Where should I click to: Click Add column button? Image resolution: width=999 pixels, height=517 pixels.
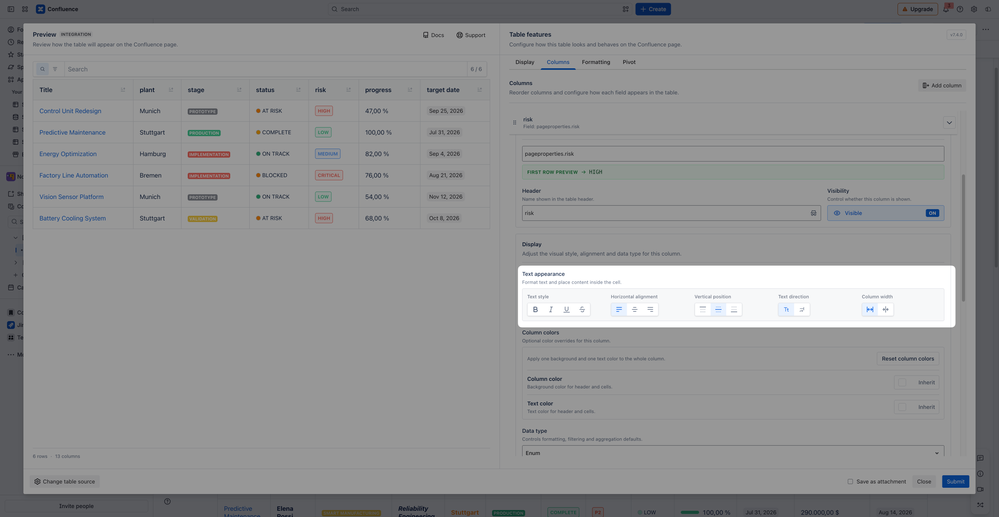point(942,85)
